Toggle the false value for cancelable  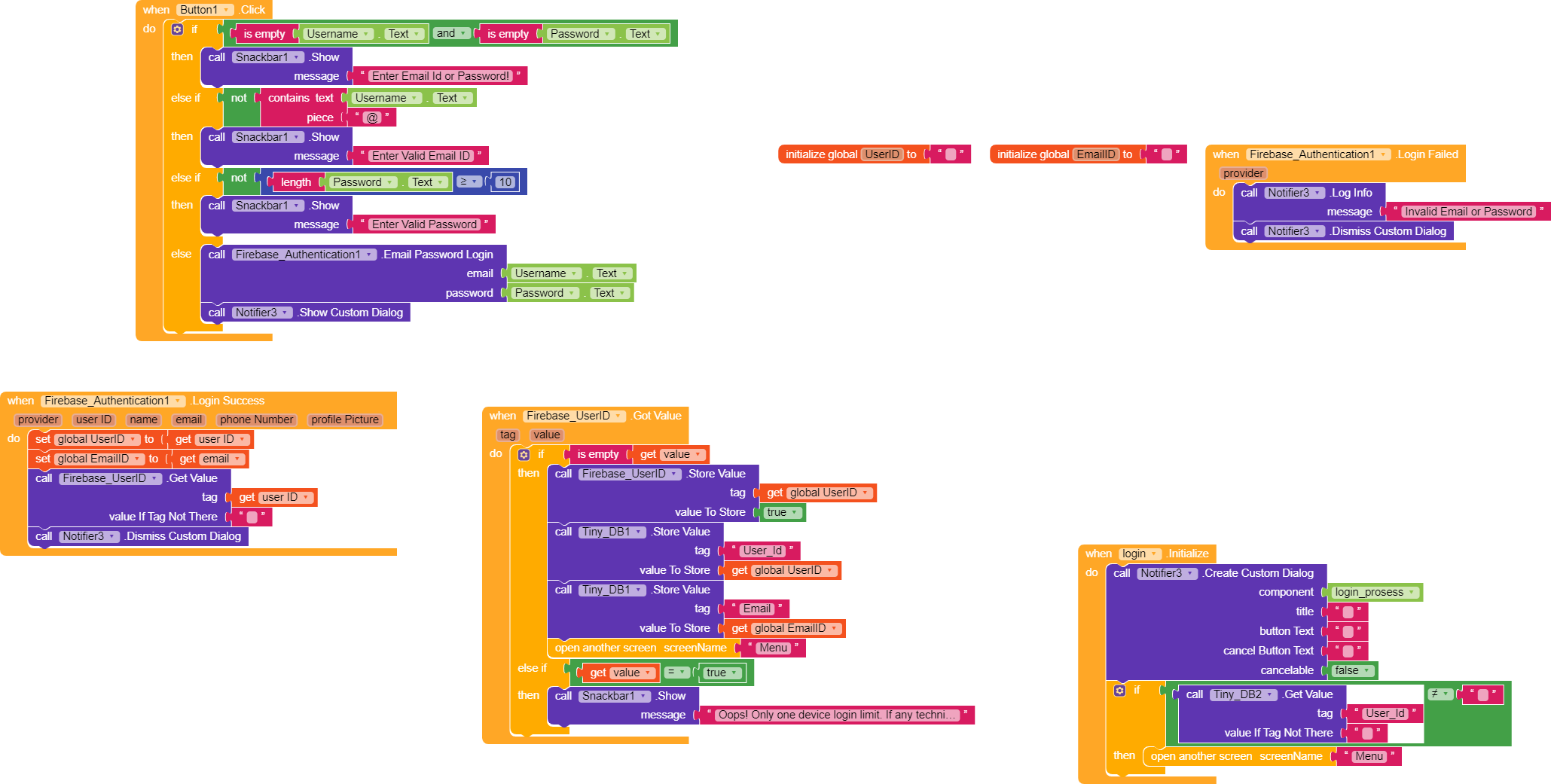click(x=1352, y=670)
